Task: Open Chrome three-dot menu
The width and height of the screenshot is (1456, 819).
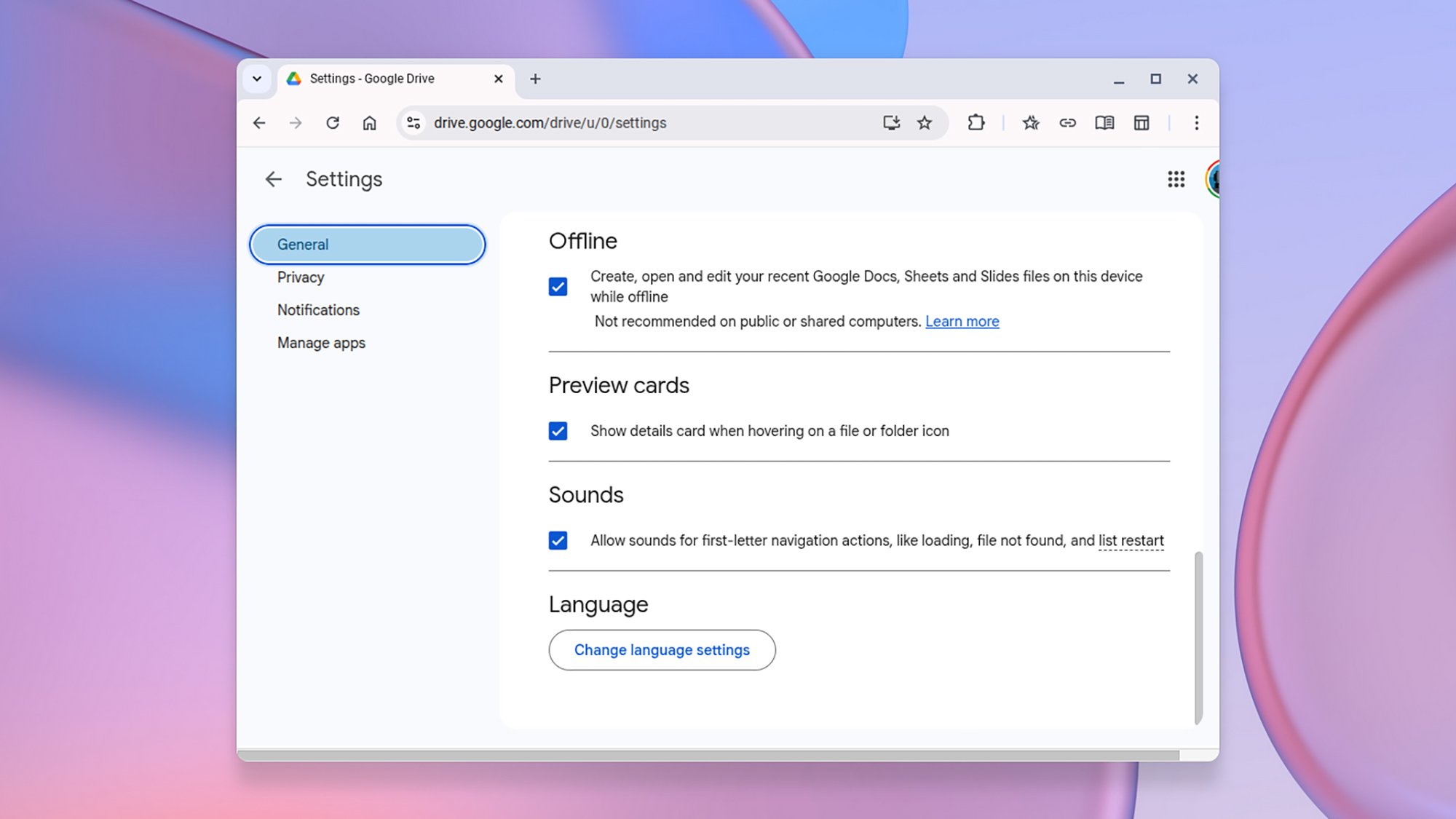Action: tap(1196, 123)
